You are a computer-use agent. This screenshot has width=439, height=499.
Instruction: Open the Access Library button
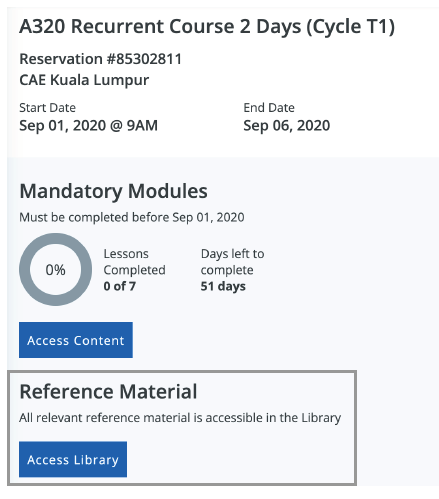[x=73, y=459]
